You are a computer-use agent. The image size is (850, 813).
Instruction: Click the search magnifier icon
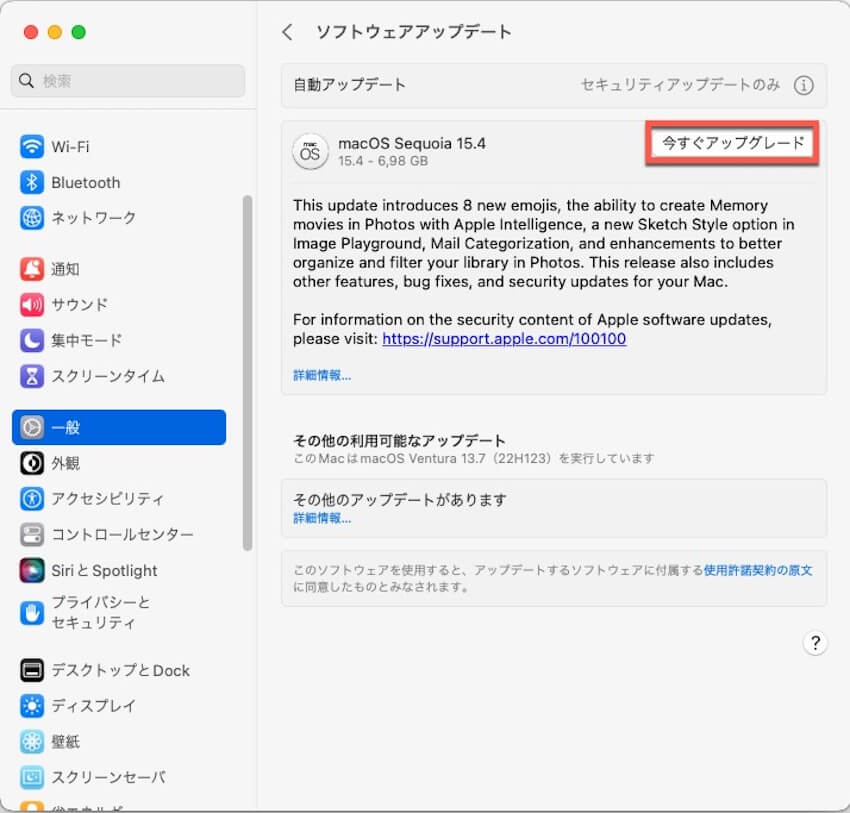pyautogui.click(x=25, y=81)
